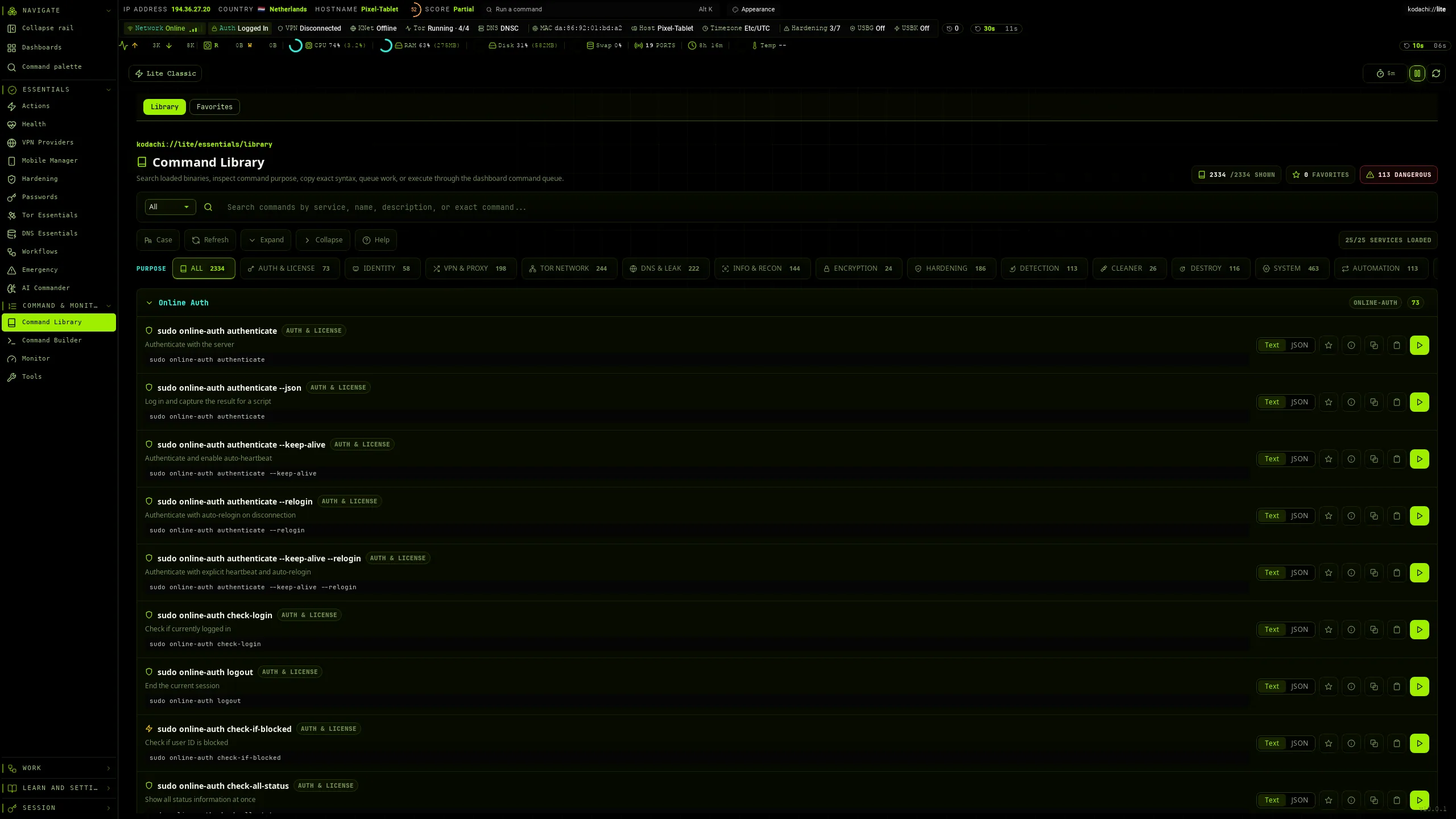Click the refresh icon in top-right toolbar
Screen dimensions: 1456x819
point(1436,73)
